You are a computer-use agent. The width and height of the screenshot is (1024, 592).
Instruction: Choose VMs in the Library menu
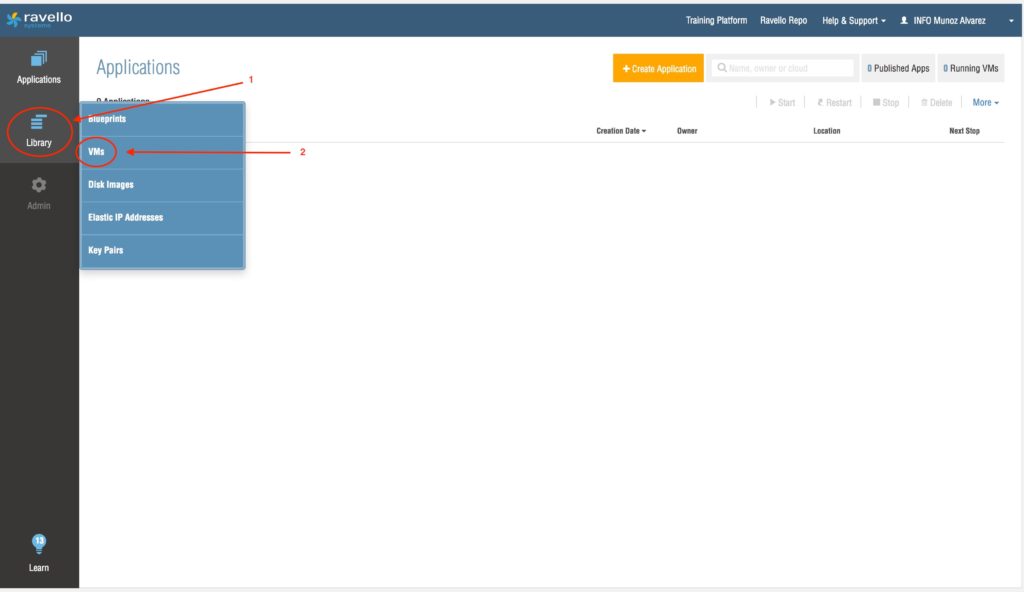tap(97, 152)
